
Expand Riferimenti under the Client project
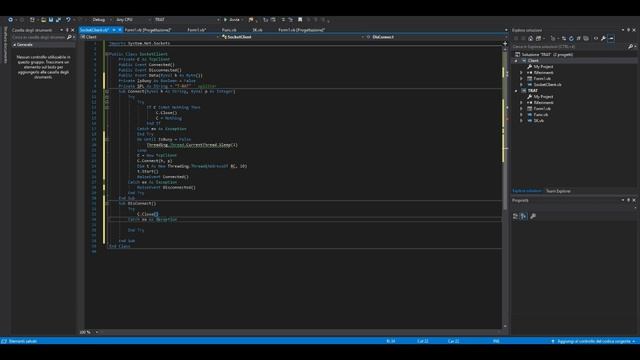click(x=521, y=73)
